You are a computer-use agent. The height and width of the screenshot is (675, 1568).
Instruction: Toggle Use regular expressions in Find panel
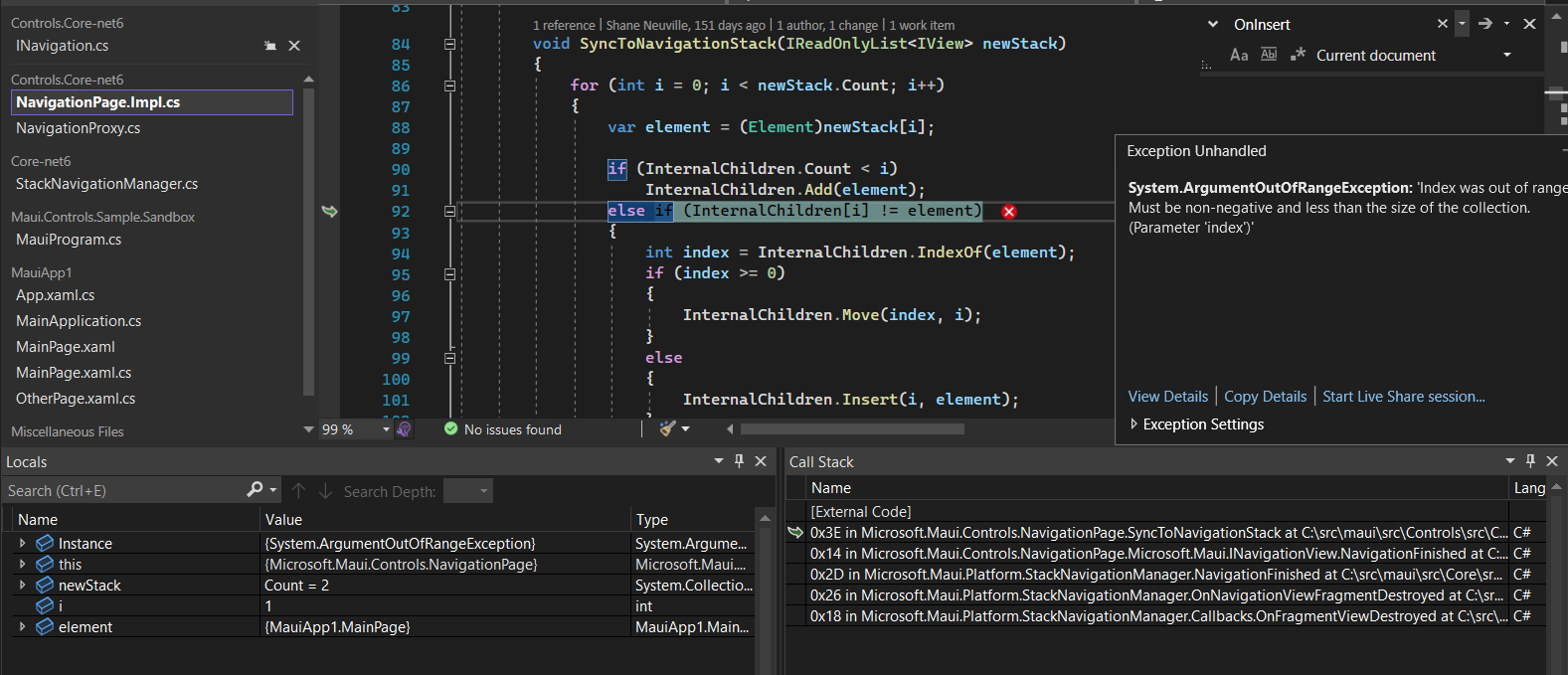[x=1298, y=55]
